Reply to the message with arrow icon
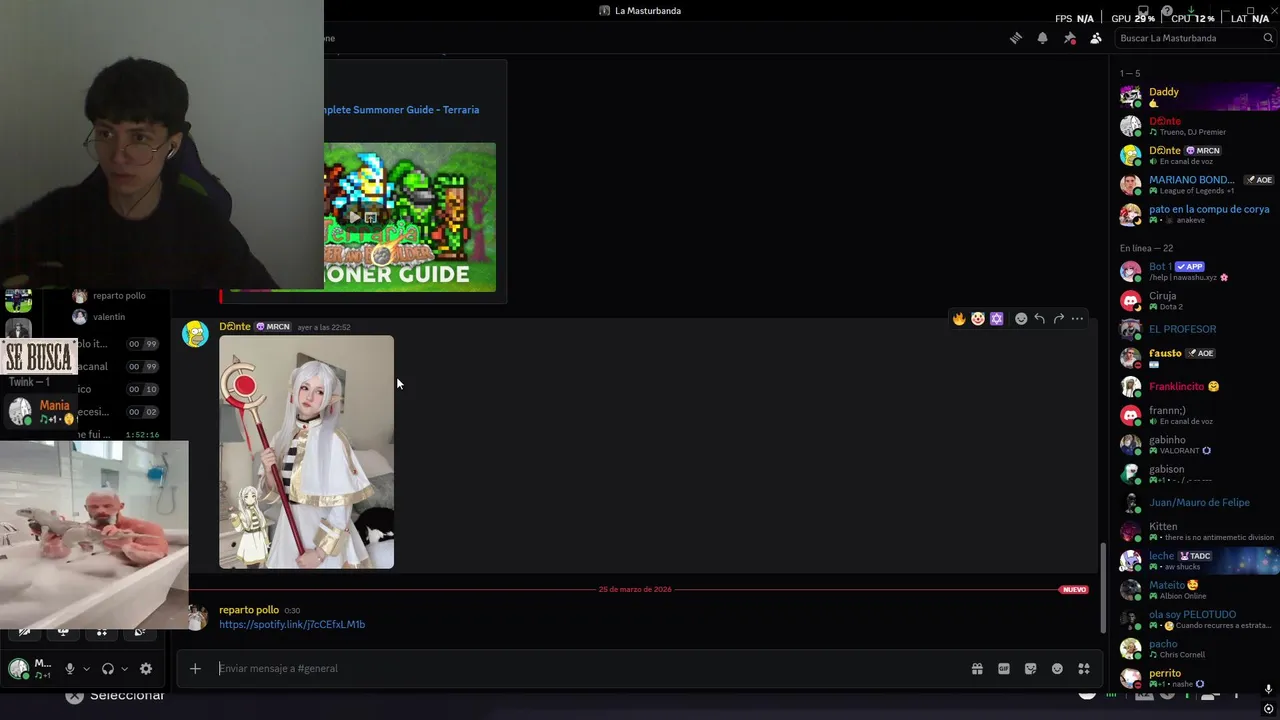 click(1040, 319)
